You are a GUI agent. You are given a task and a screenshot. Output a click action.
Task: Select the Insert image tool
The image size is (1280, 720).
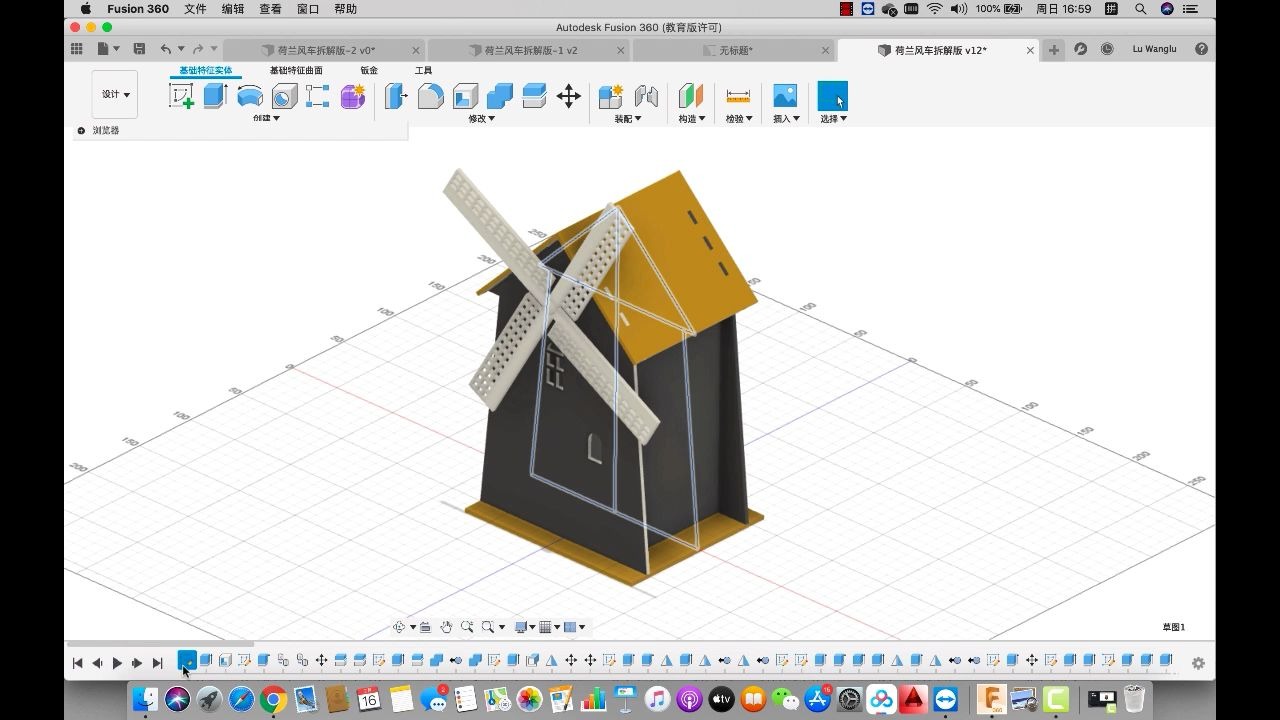click(785, 96)
